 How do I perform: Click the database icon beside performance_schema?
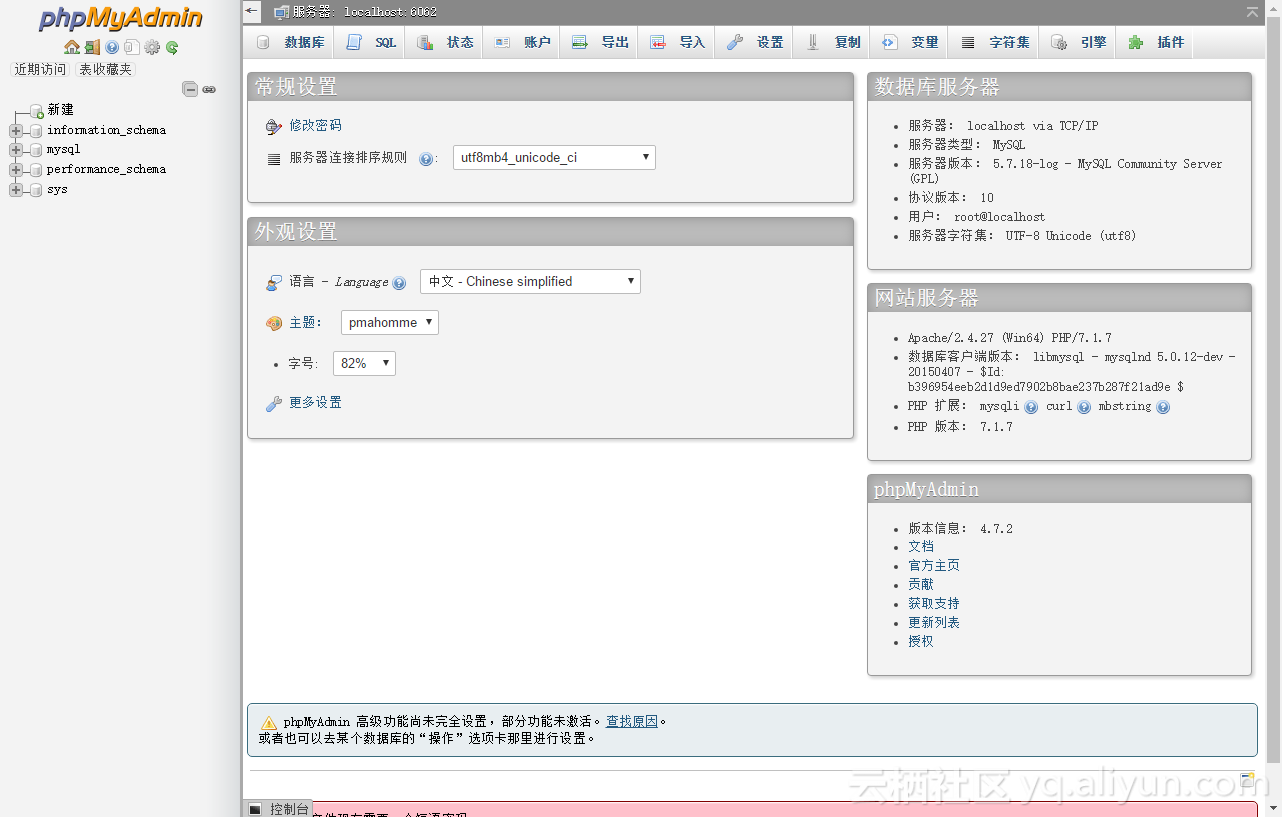37,169
